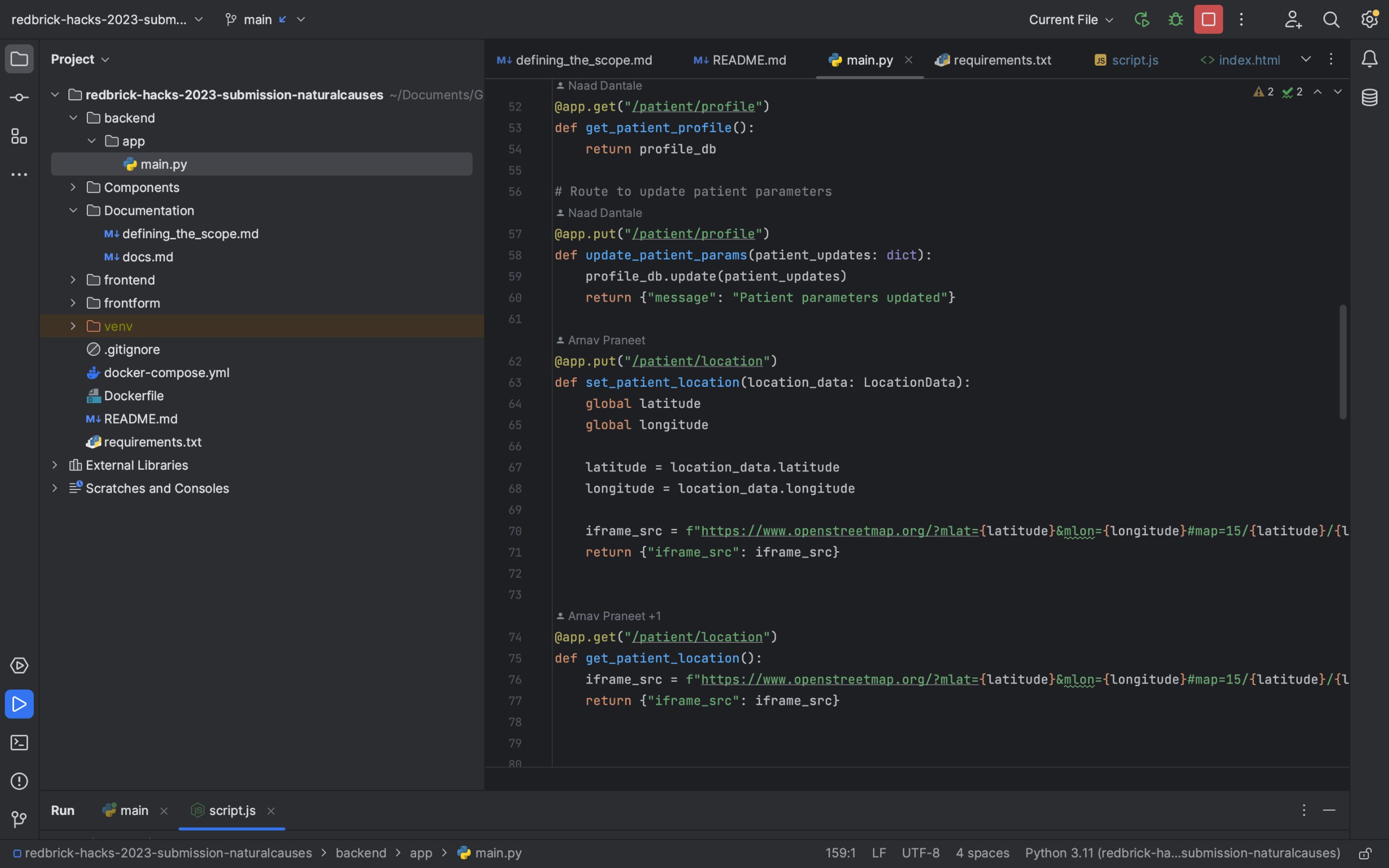This screenshot has height=868, width=1389.
Task: Open the Services tool window
Action: point(19,665)
